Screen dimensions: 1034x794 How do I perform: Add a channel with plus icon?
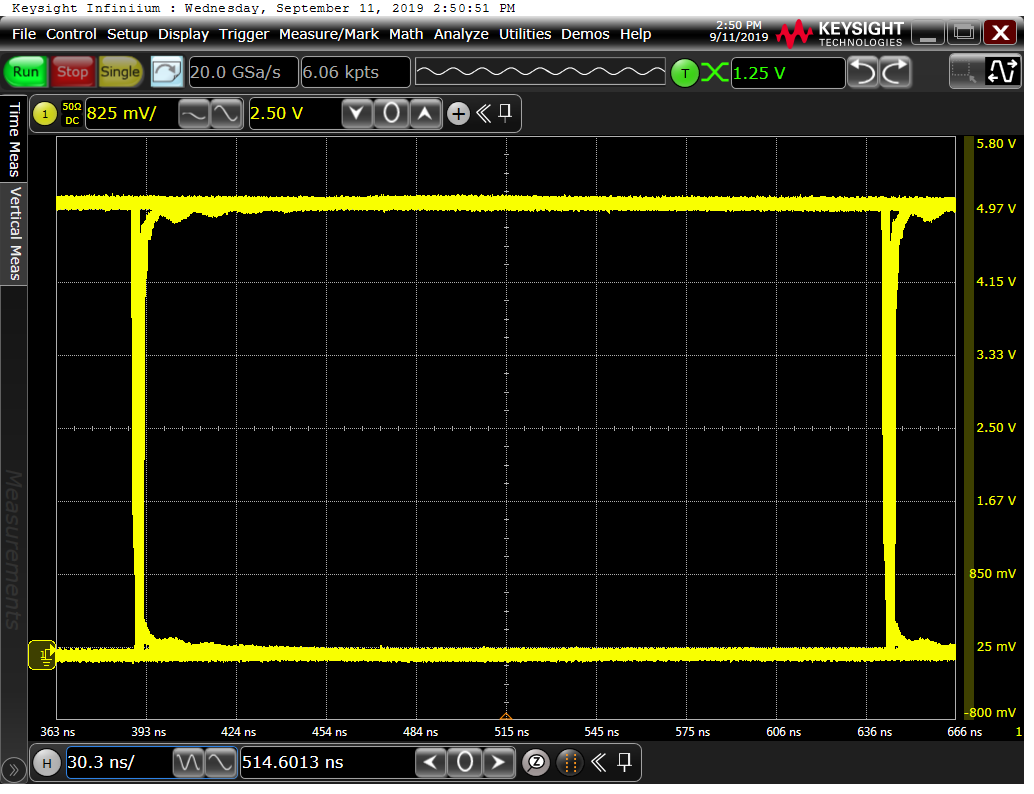pyautogui.click(x=458, y=114)
